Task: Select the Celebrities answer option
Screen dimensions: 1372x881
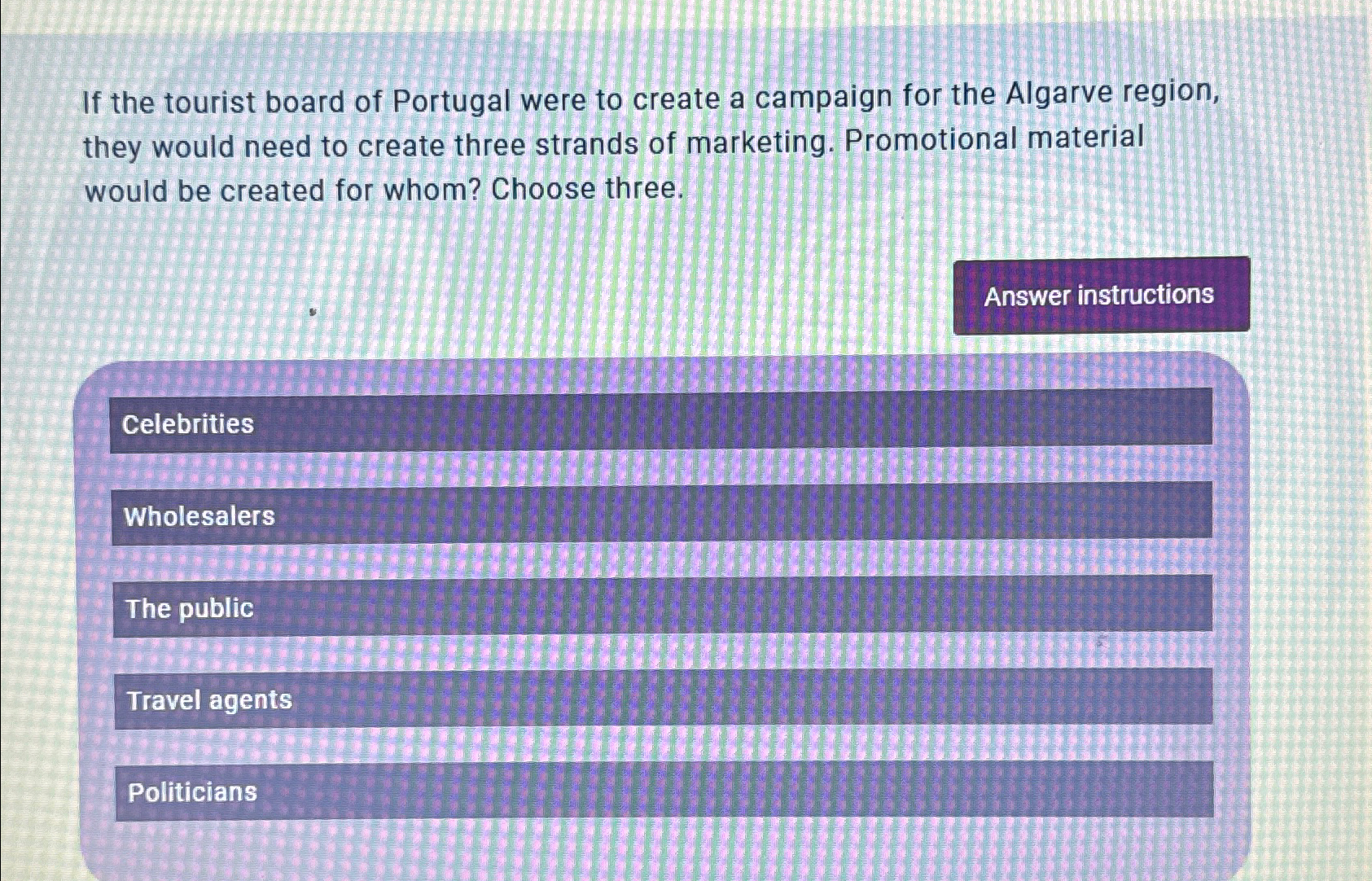Action: coord(661,421)
